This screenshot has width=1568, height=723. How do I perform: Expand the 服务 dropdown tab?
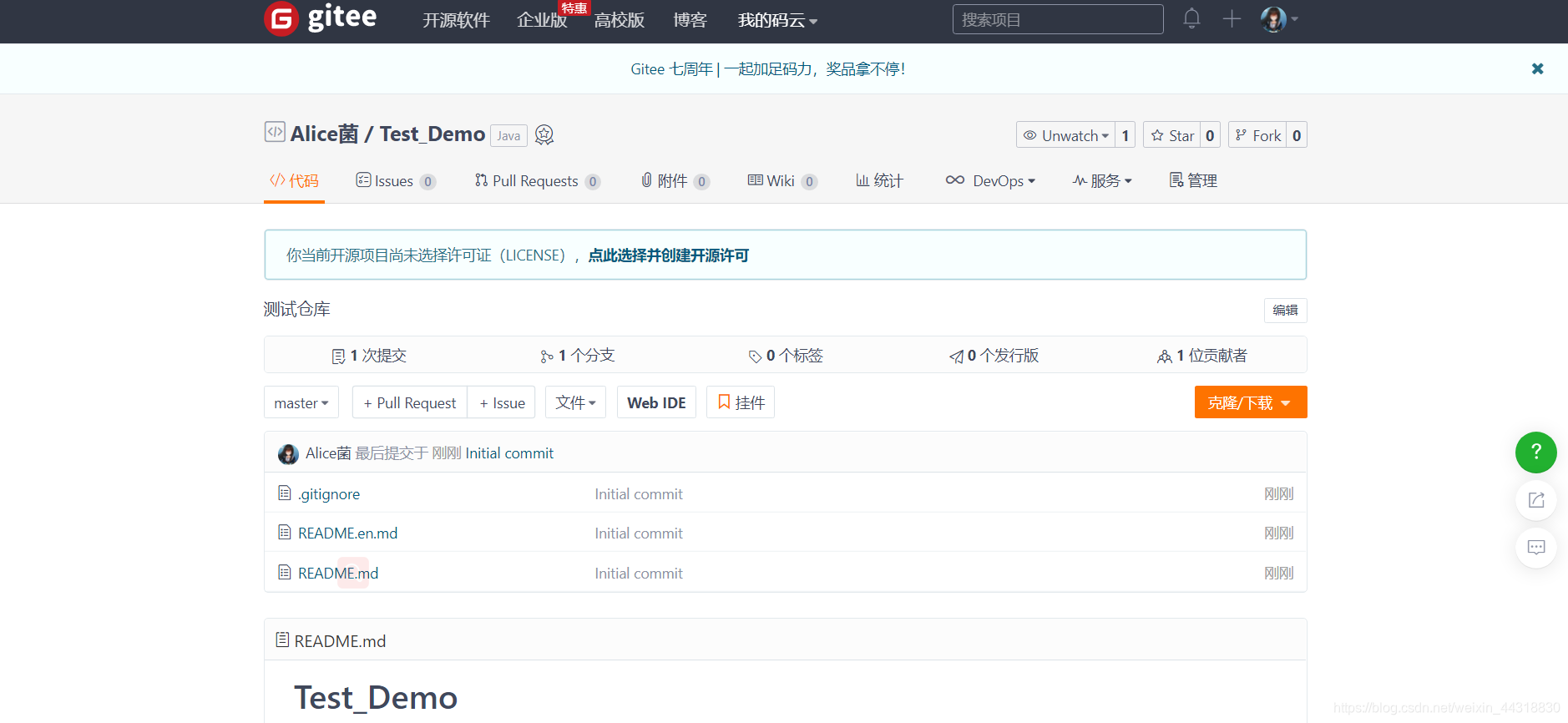coord(1102,181)
